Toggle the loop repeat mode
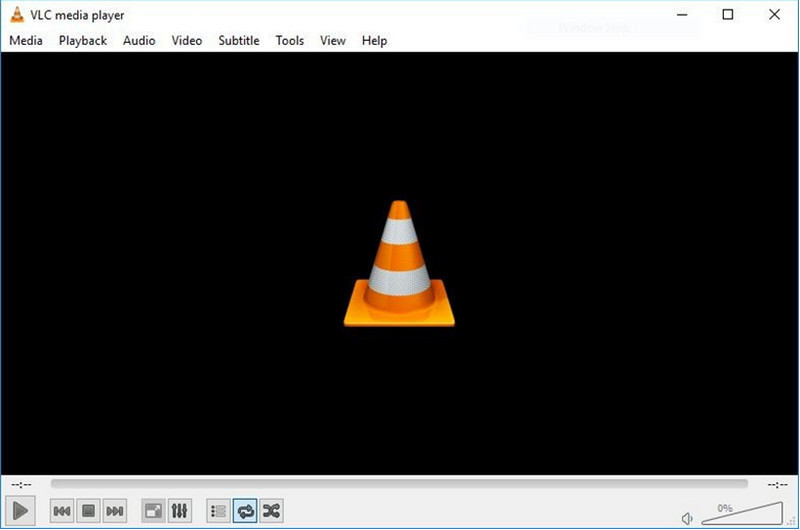This screenshot has height=530, width=800. (245, 511)
